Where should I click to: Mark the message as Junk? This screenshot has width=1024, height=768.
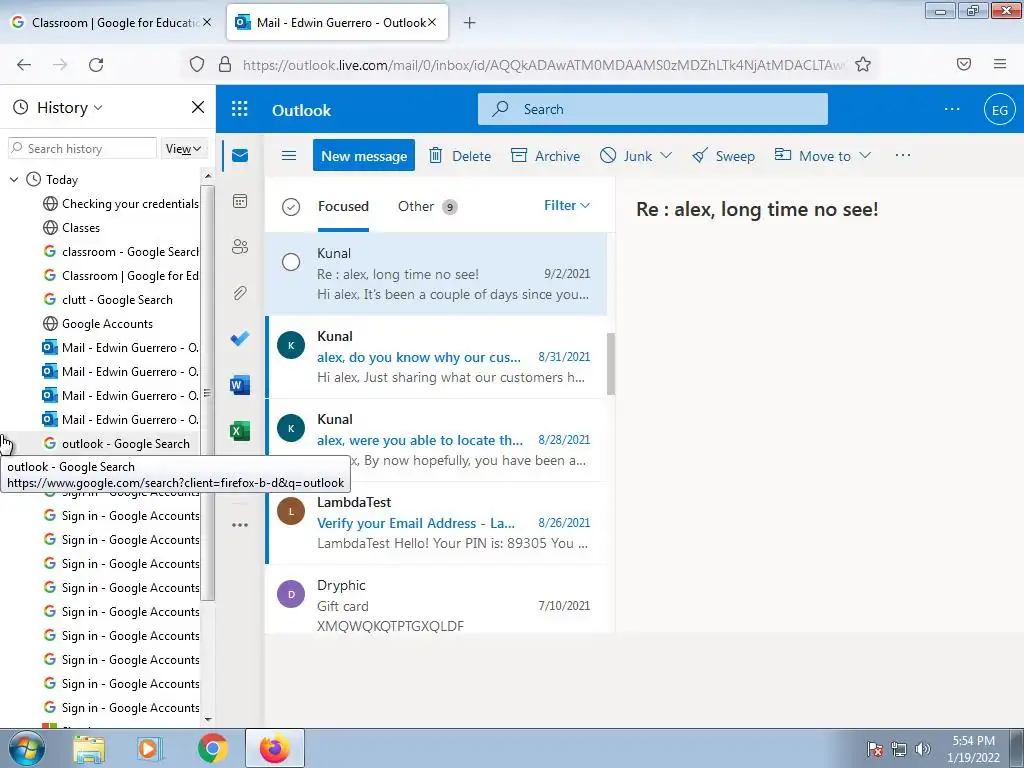(626, 155)
